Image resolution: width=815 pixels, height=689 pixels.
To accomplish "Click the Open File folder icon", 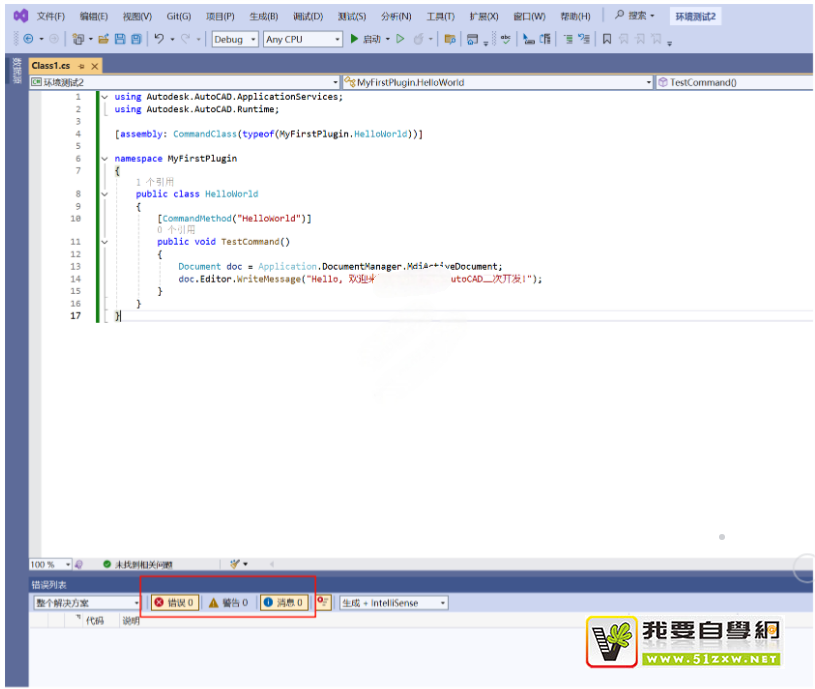I will point(103,39).
